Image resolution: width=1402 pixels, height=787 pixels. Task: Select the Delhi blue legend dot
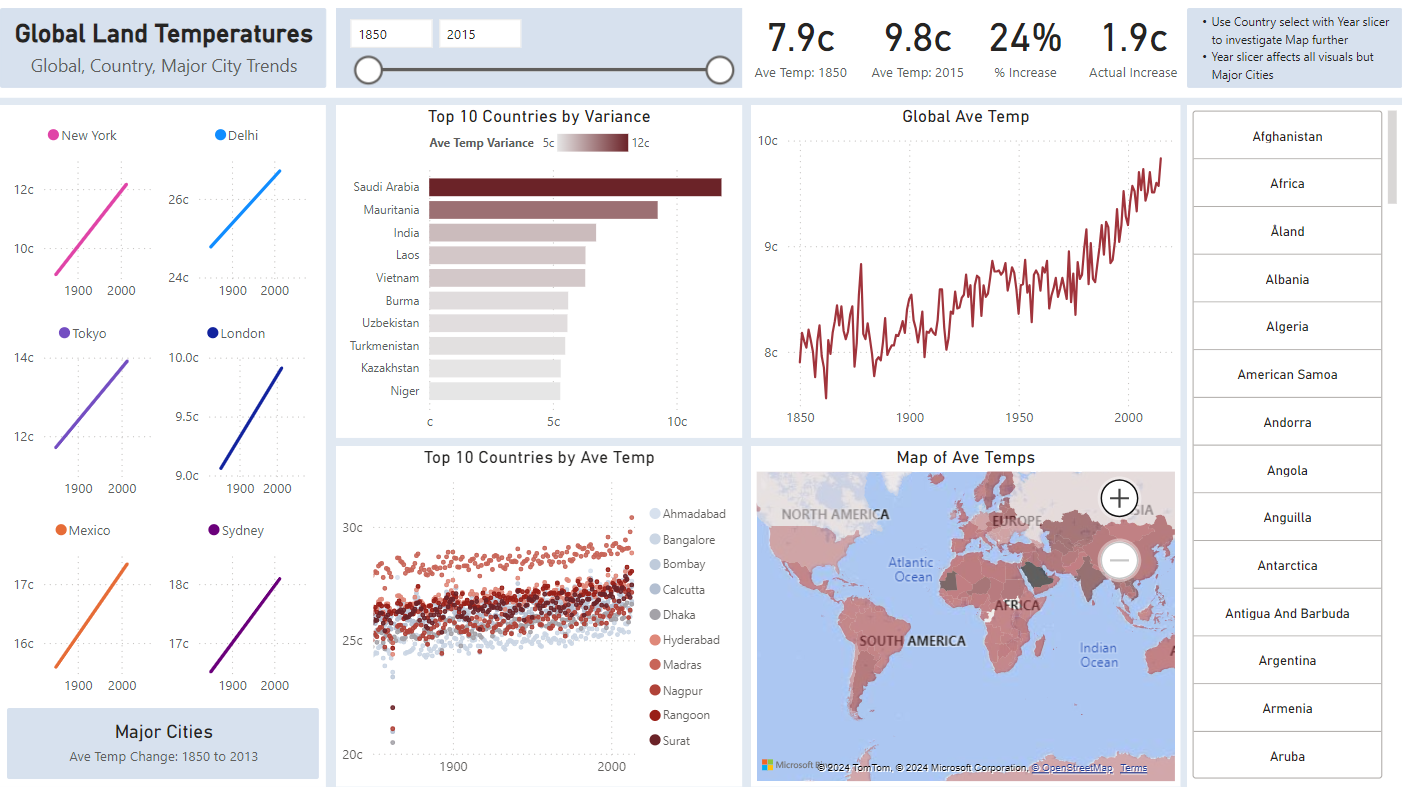click(x=220, y=135)
